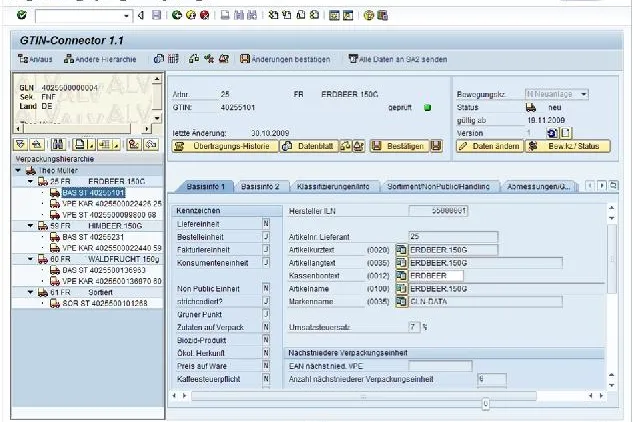
Task: Collapse the 59 FR HIMBEER 150G node
Action: point(31,226)
